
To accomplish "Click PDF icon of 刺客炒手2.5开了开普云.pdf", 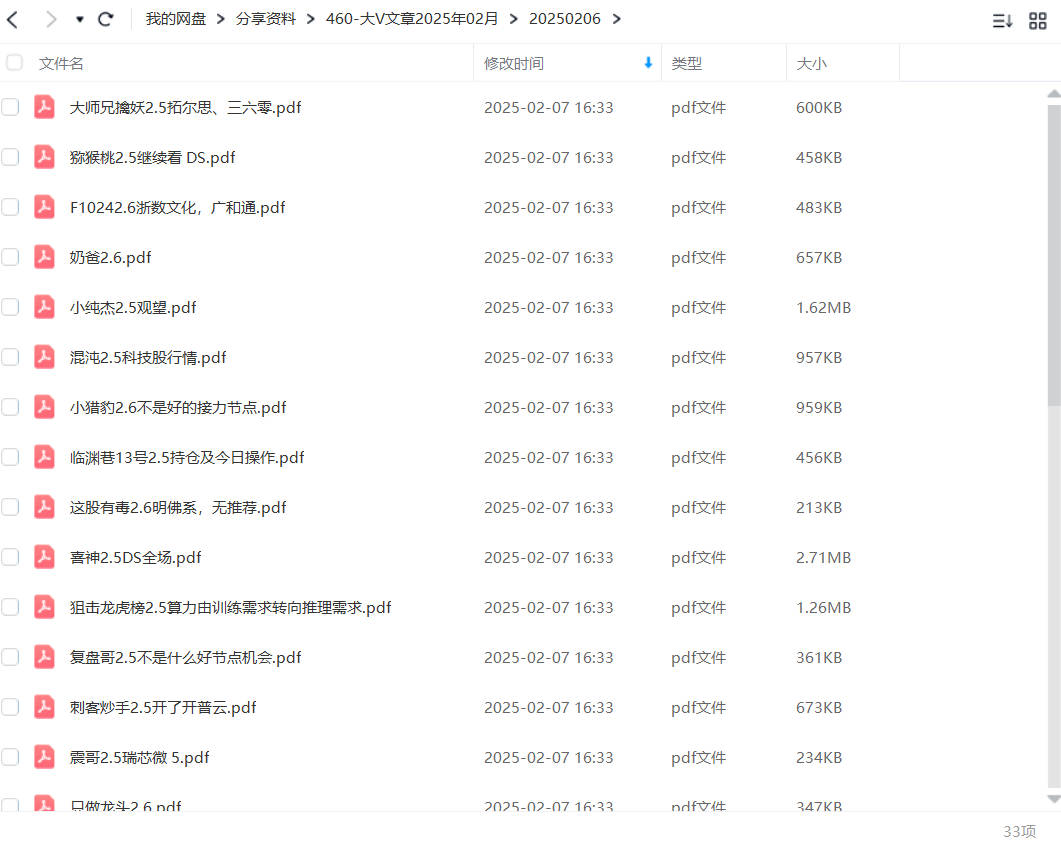I will coord(45,708).
